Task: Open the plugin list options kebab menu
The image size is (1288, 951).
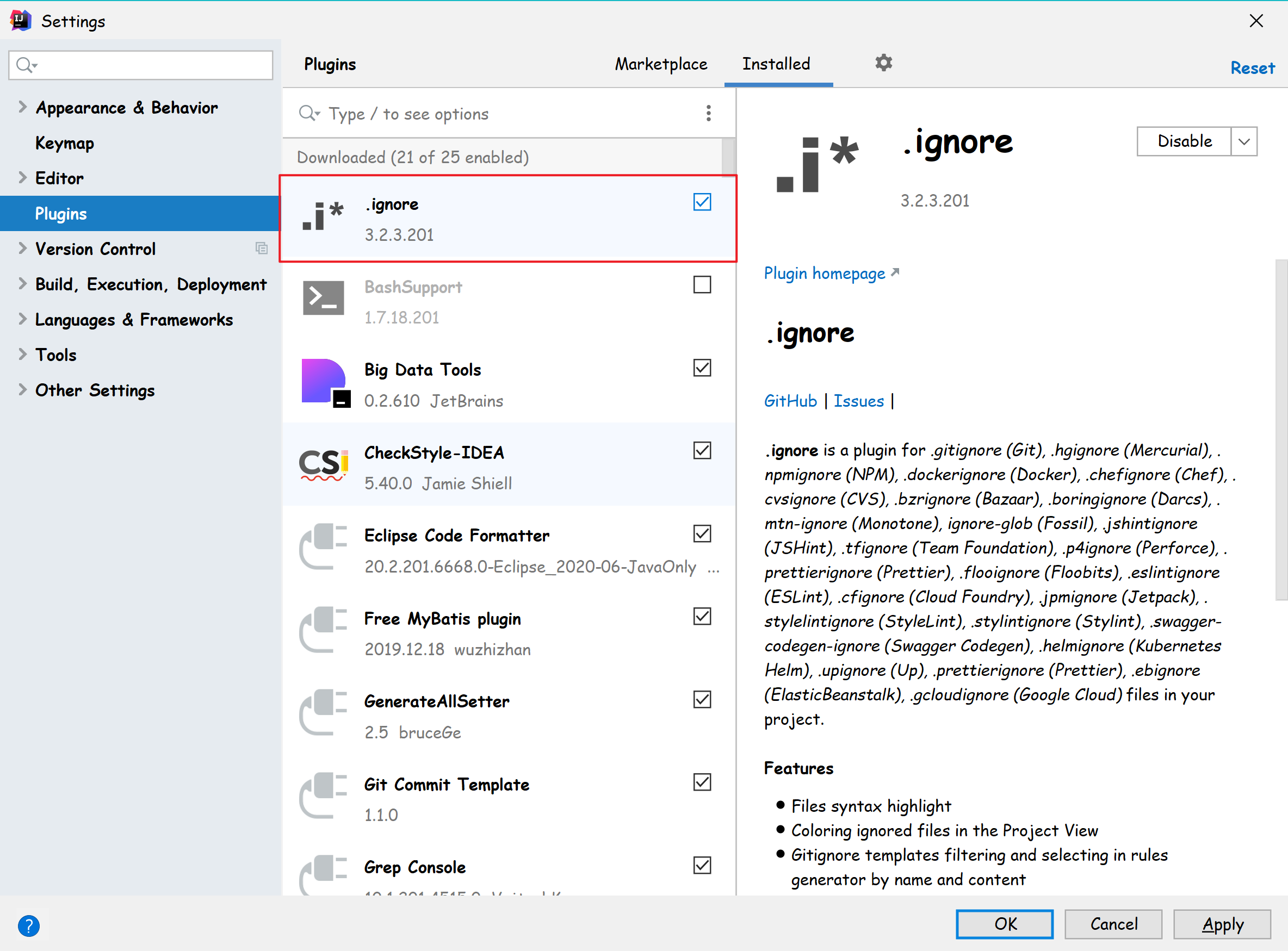Action: coord(708,114)
